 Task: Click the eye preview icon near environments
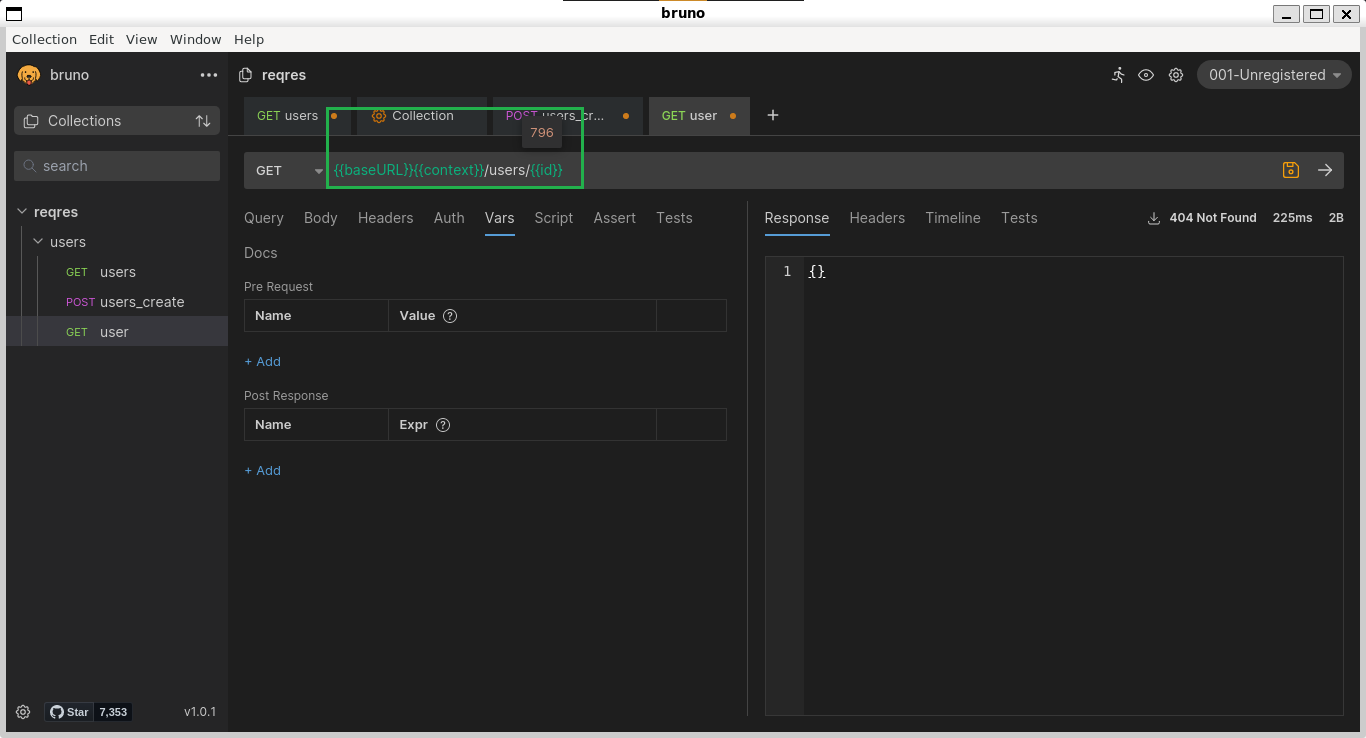[x=1146, y=75]
